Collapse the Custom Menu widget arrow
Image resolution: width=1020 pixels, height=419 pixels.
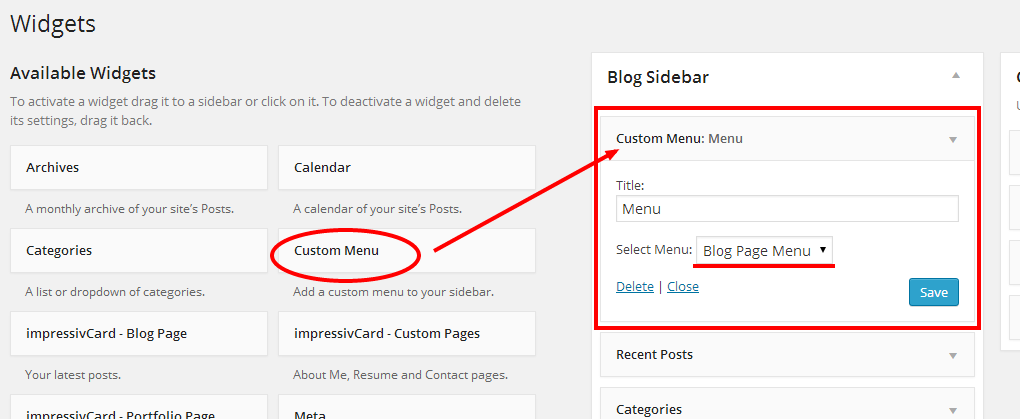(x=952, y=139)
